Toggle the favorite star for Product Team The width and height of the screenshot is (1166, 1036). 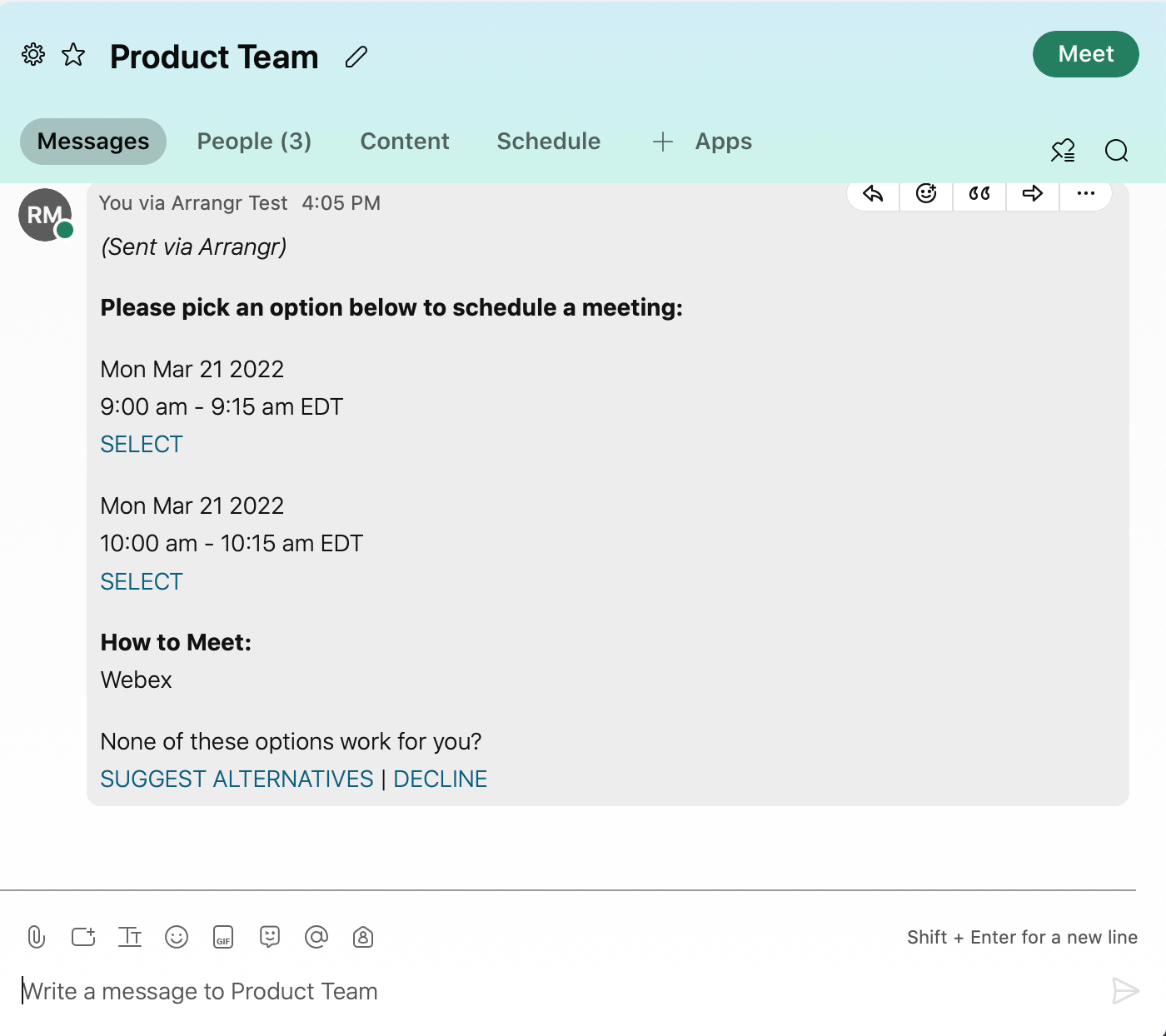pyautogui.click(x=73, y=55)
